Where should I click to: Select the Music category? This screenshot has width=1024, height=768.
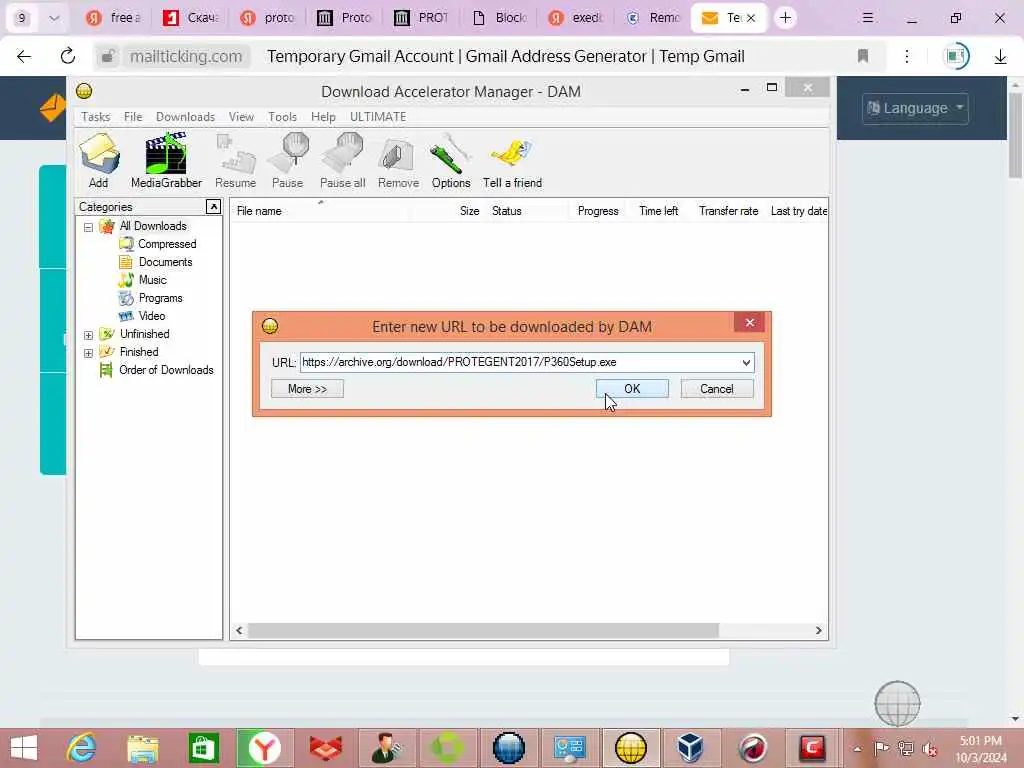(x=152, y=280)
